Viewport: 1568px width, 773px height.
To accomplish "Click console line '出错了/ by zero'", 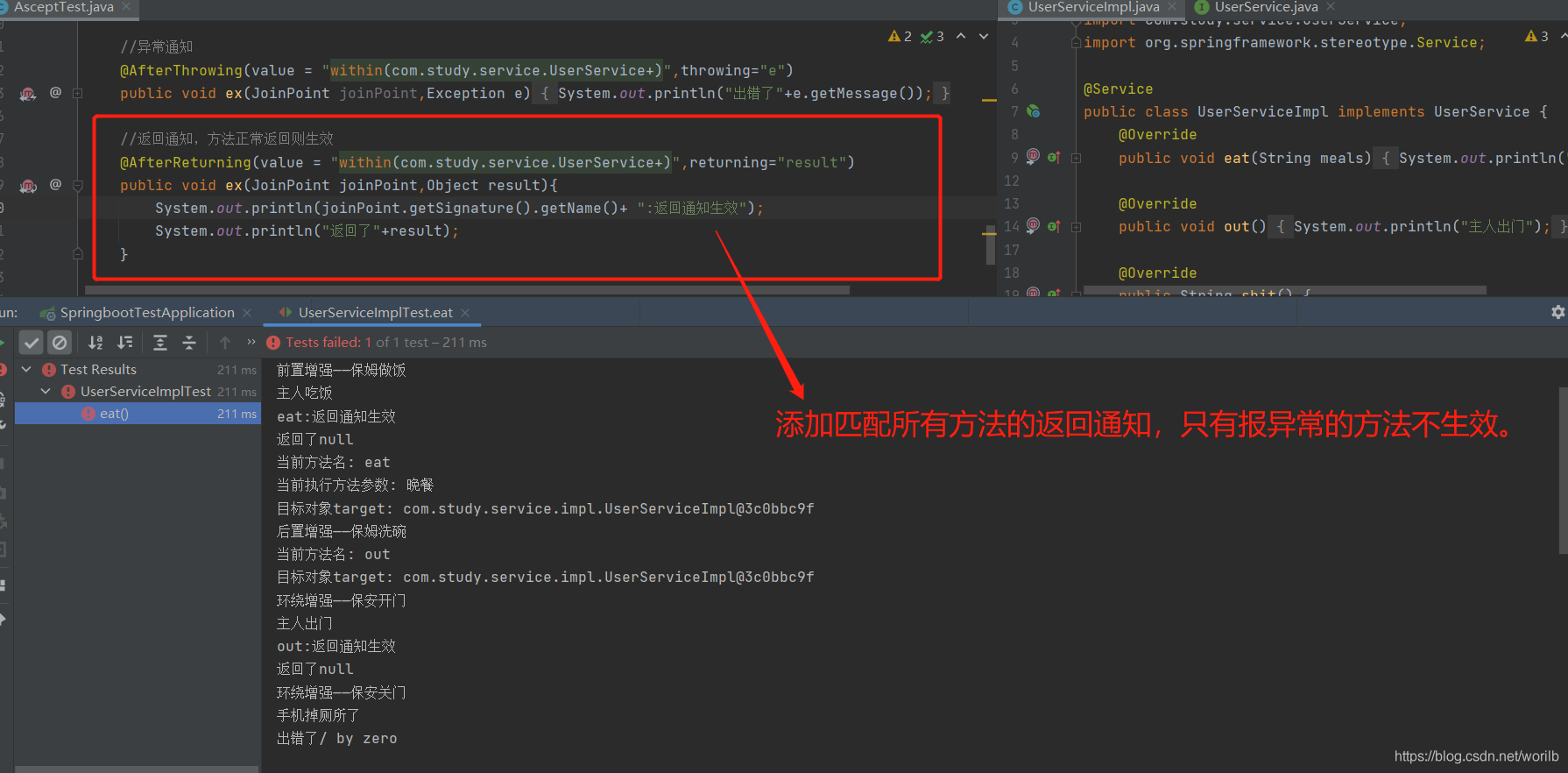I will [336, 739].
